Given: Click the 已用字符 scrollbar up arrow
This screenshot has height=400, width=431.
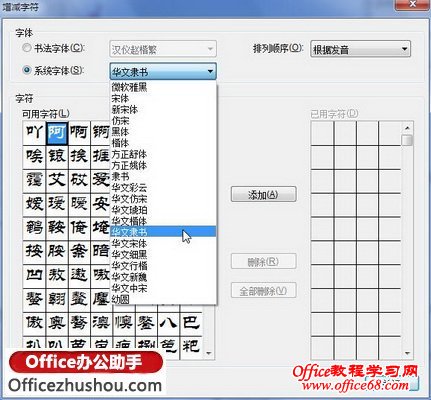Looking at the screenshot, I should [x=407, y=128].
